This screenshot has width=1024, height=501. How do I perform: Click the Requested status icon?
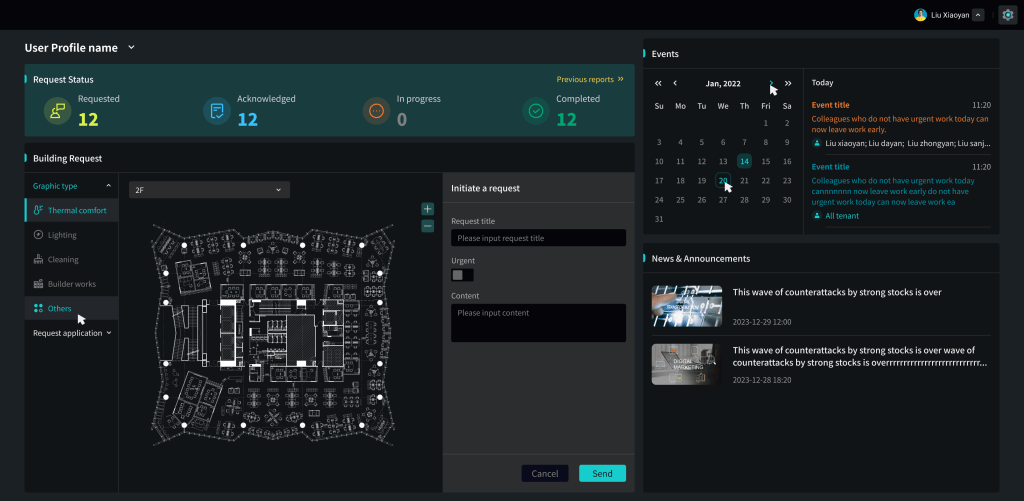(57, 110)
